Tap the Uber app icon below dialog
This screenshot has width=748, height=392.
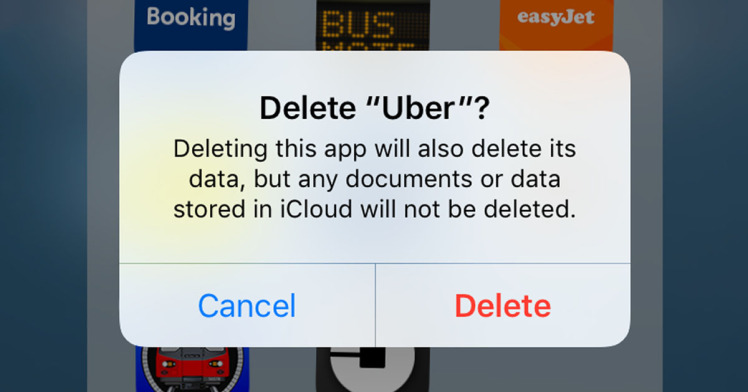click(x=373, y=370)
